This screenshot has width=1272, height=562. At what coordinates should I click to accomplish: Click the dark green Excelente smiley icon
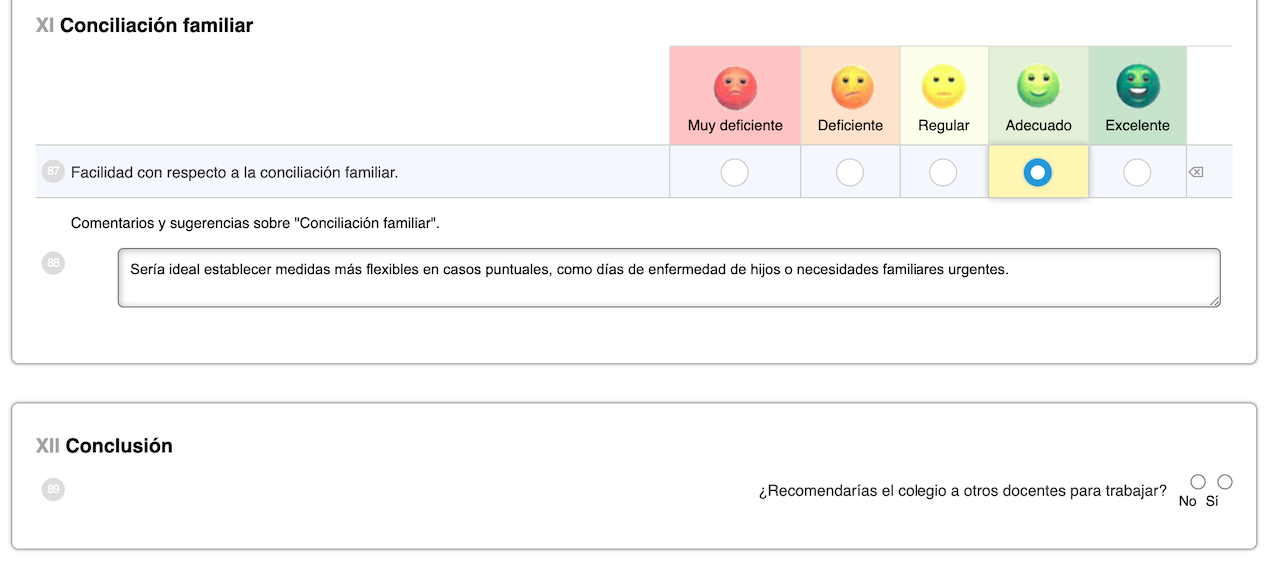[1137, 88]
